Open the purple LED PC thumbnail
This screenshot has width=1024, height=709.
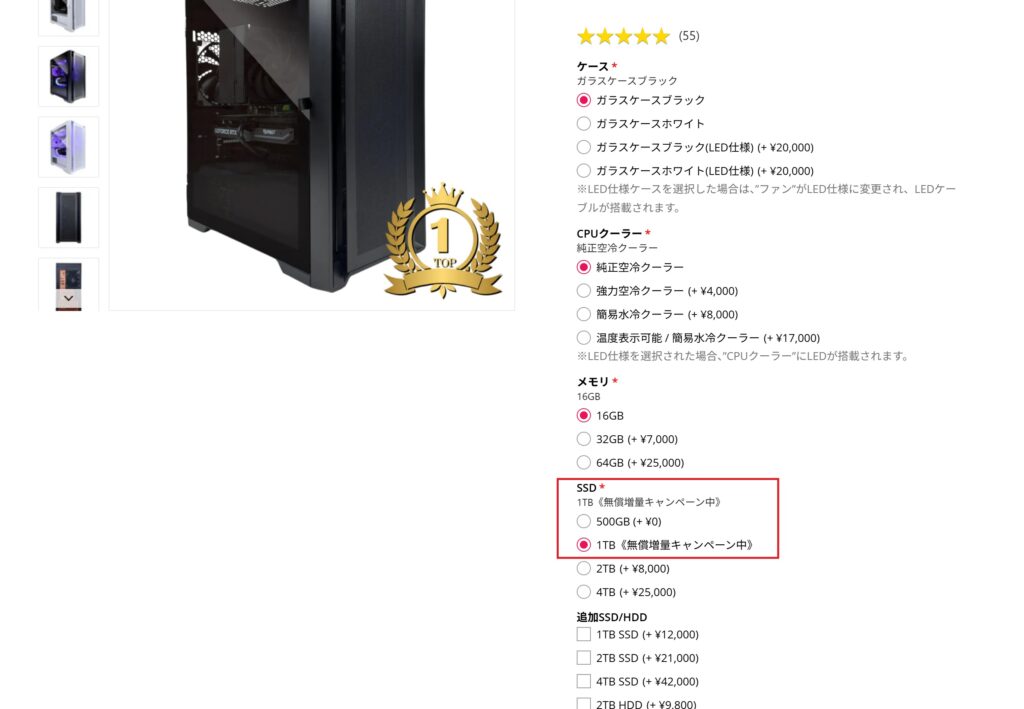[69, 76]
